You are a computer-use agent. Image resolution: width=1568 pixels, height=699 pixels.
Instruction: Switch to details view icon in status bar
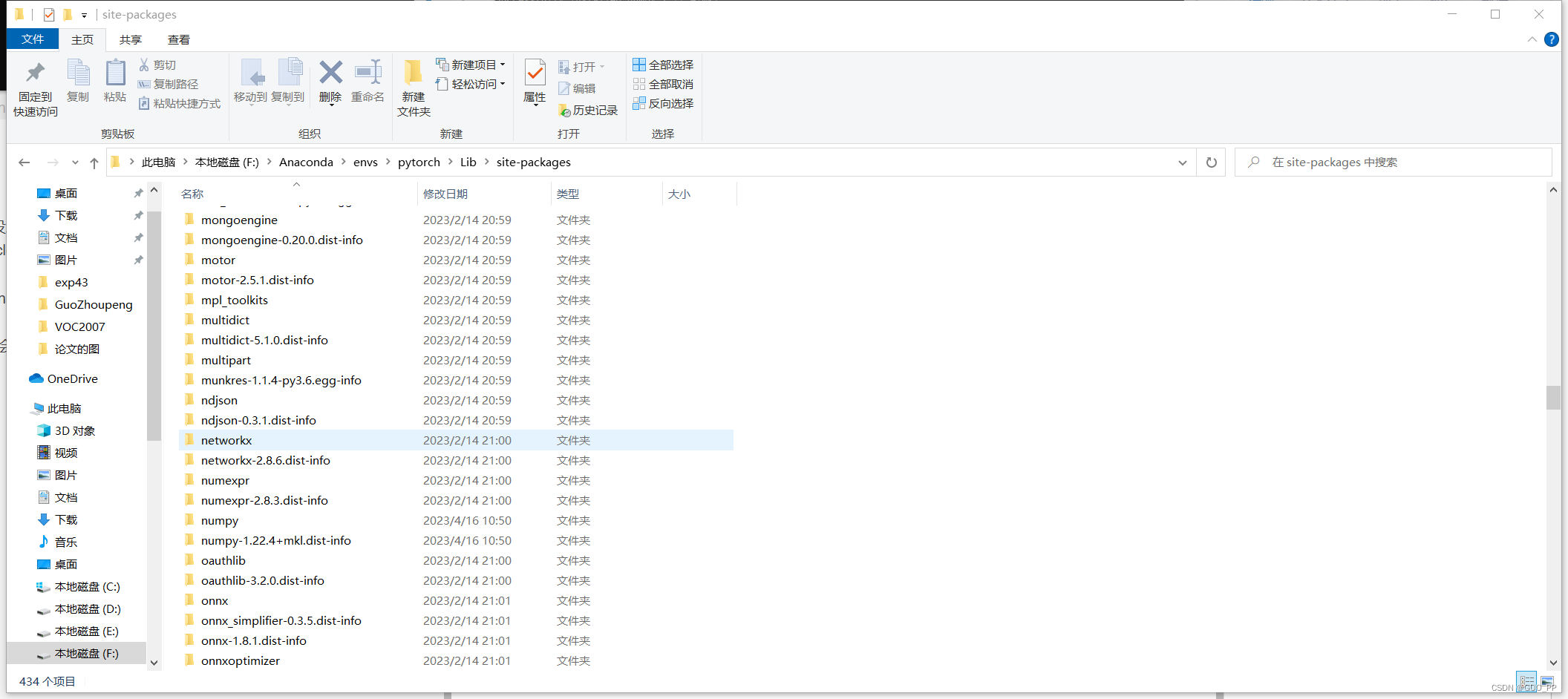1527,680
